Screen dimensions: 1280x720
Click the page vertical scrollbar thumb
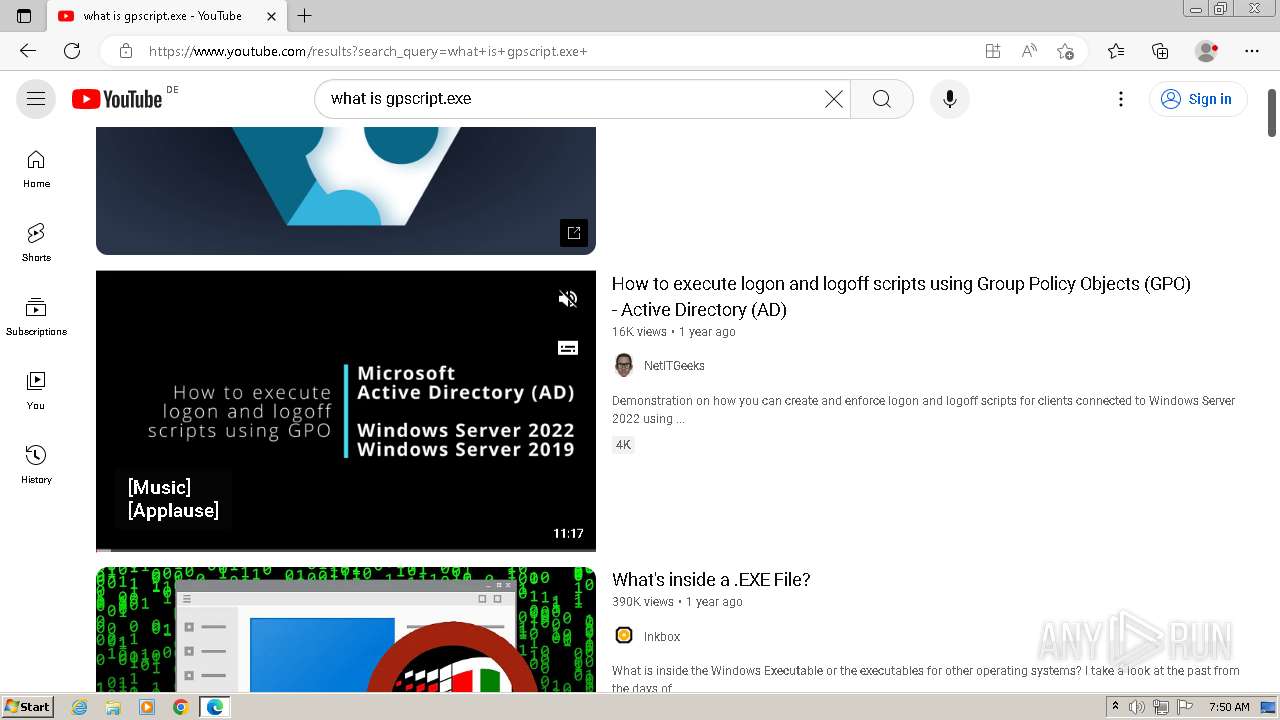point(1272,113)
